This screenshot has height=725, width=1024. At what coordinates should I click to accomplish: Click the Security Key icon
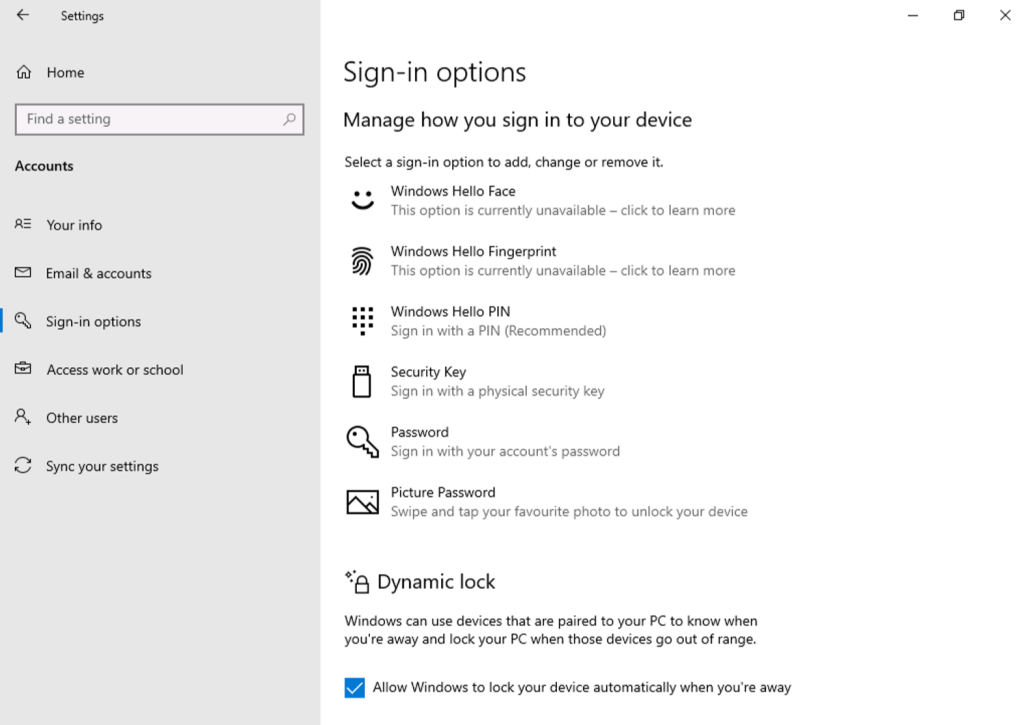tap(361, 380)
